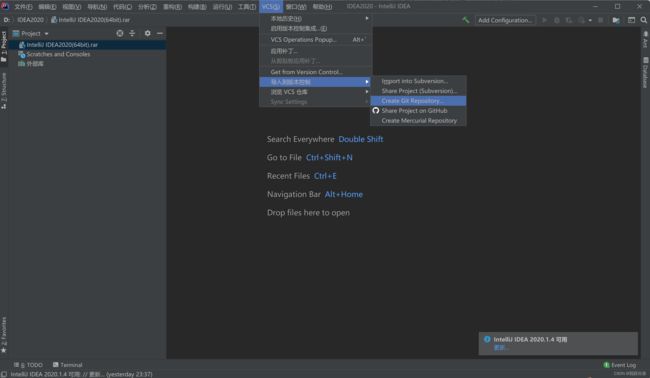Open the 文件(F) menu
650x378 pixels.
[x=23, y=7]
